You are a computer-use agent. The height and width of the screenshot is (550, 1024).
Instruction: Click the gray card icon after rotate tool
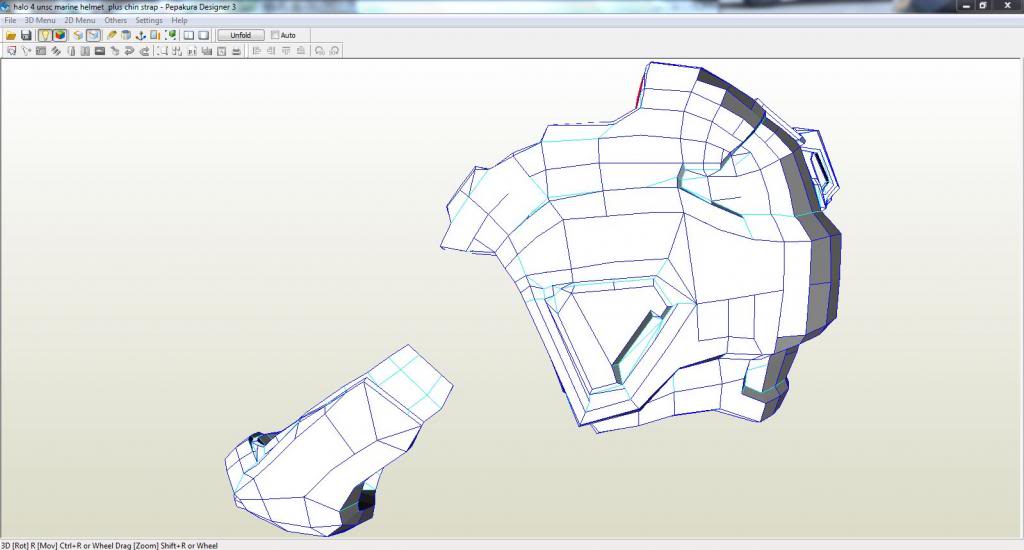click(40, 51)
